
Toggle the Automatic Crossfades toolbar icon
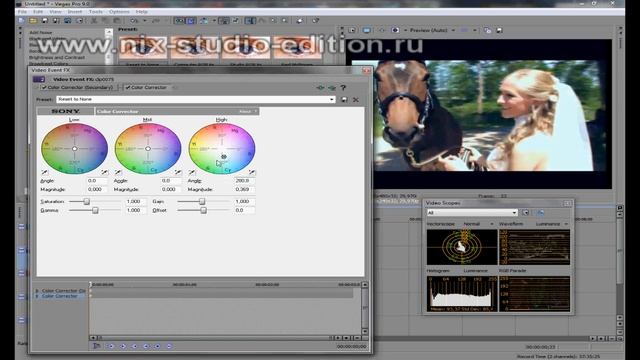click(191, 20)
